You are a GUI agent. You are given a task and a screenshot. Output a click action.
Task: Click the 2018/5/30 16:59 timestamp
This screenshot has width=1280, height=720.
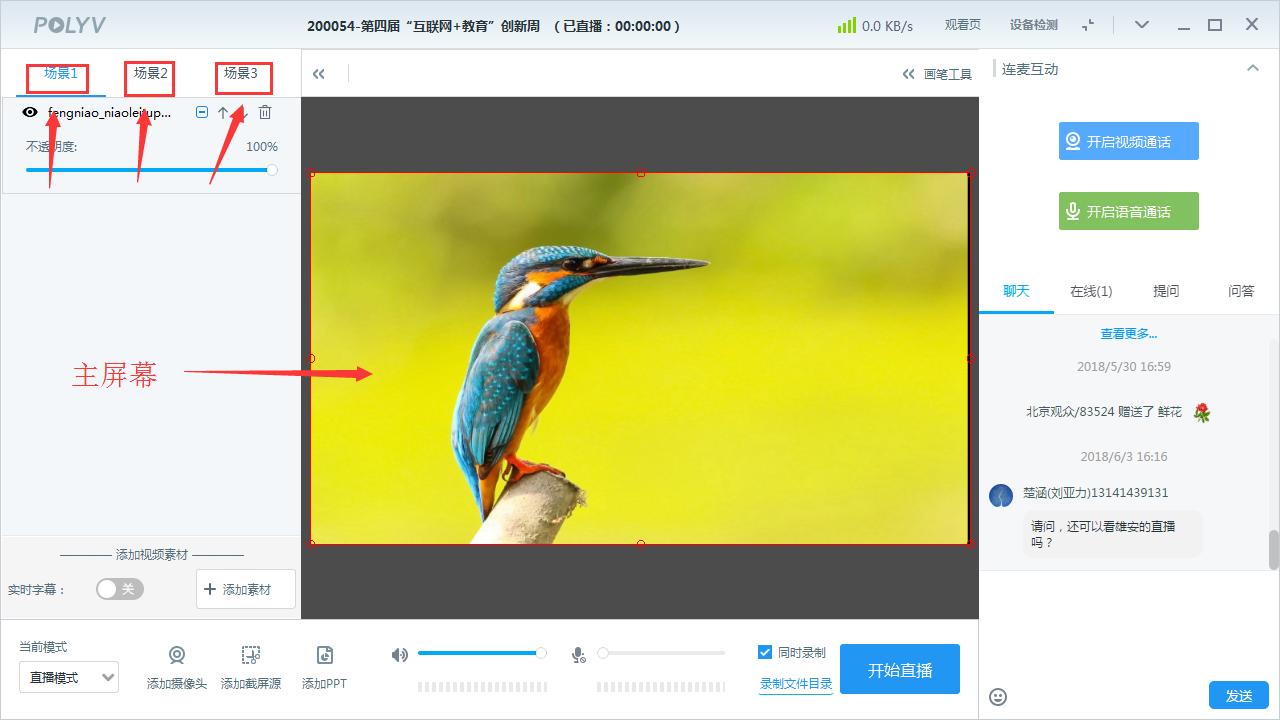[1124, 367]
